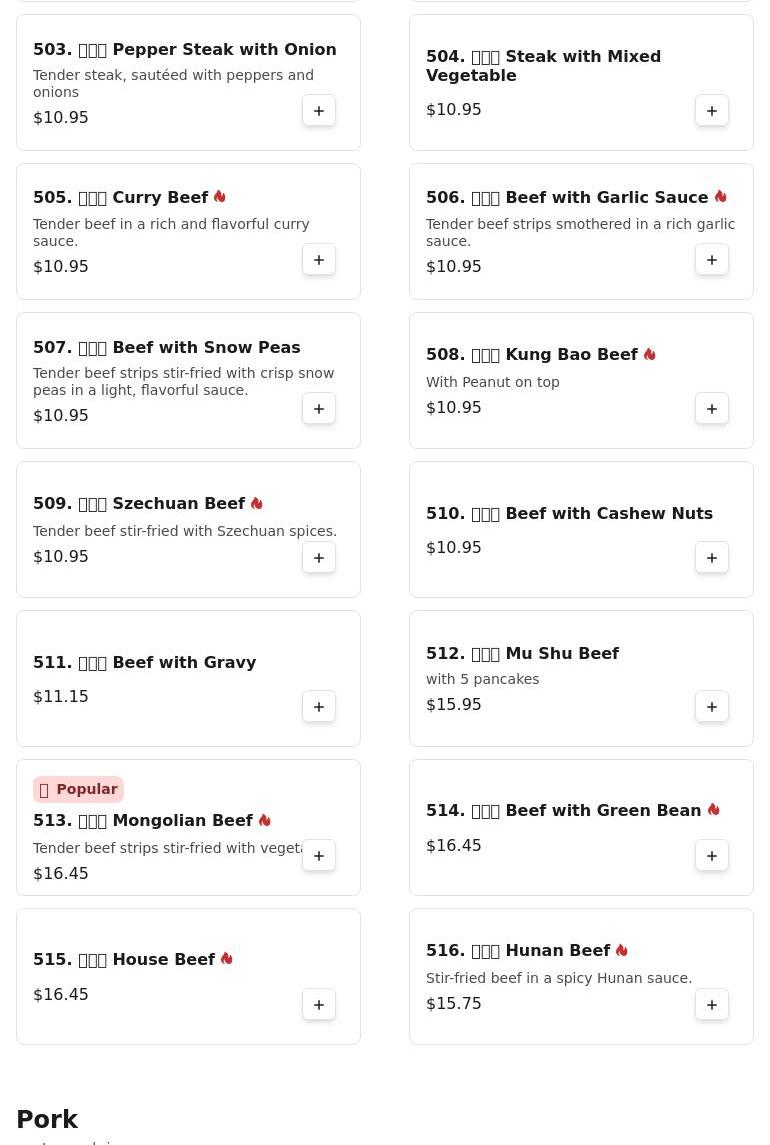
Task: Add Beef with Garlic Sauce item
Action: coord(712,260)
